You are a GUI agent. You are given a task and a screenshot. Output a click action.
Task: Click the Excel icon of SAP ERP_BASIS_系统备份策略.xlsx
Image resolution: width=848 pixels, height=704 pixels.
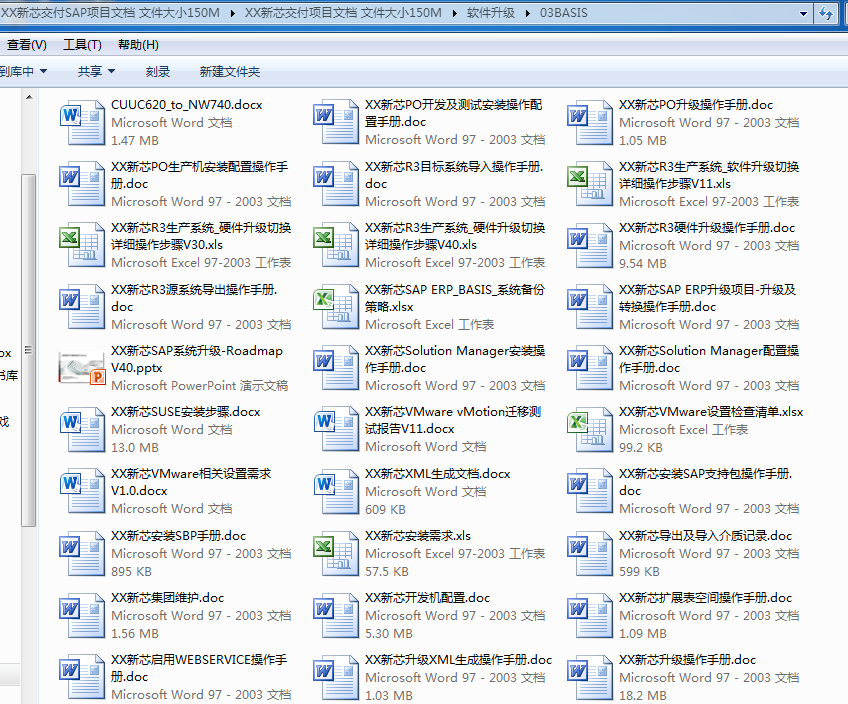[336, 307]
